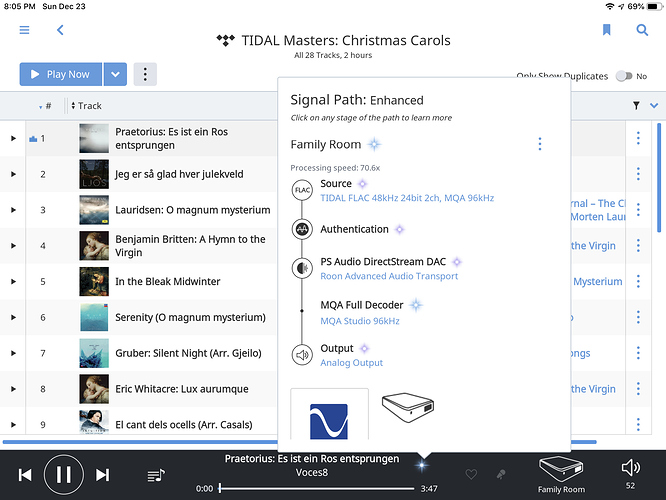Click PS Audio logo thumbnail
The image size is (666, 500).
pyautogui.click(x=330, y=414)
